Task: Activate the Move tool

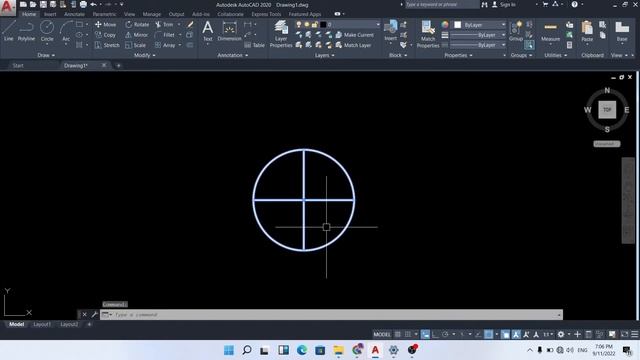Action: coord(105,24)
